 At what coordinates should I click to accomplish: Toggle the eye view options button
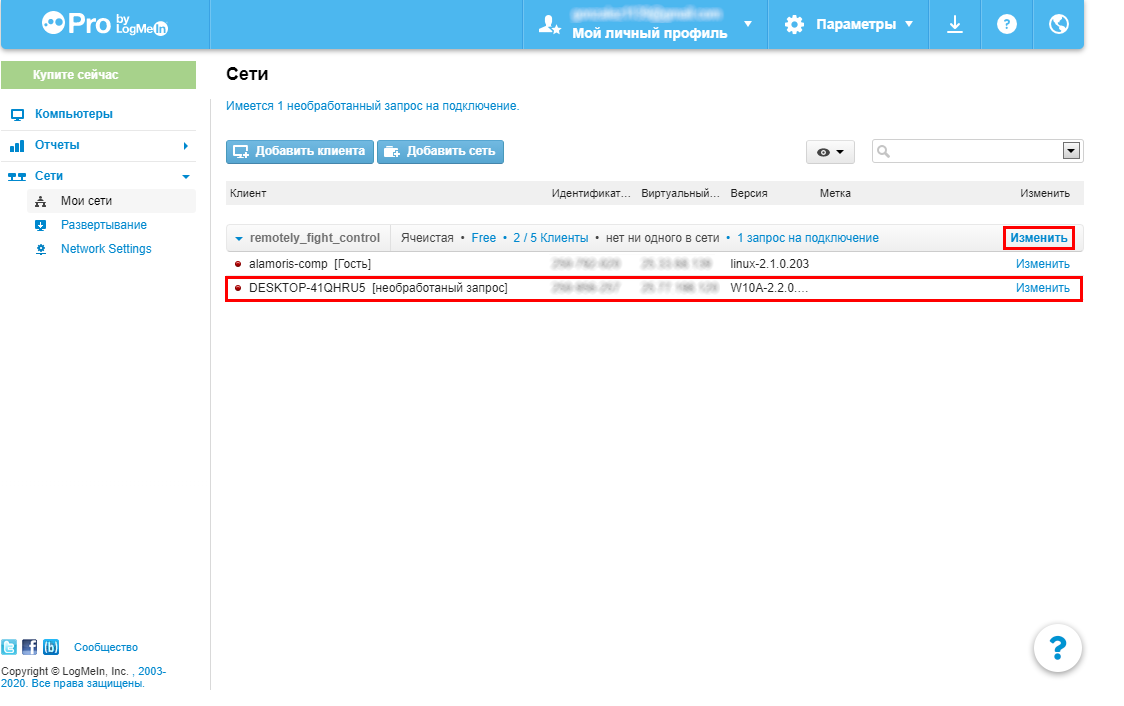click(830, 152)
